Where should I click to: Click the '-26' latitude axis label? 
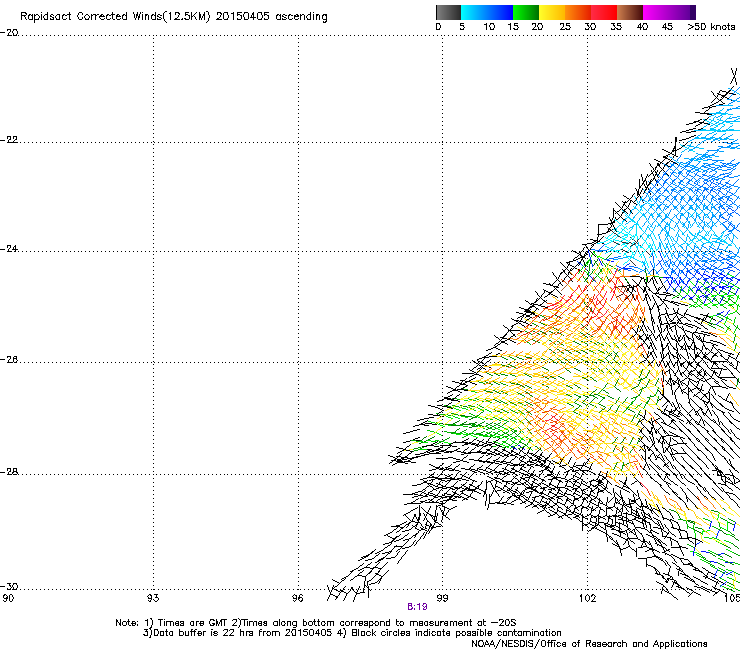pyautogui.click(x=9, y=360)
